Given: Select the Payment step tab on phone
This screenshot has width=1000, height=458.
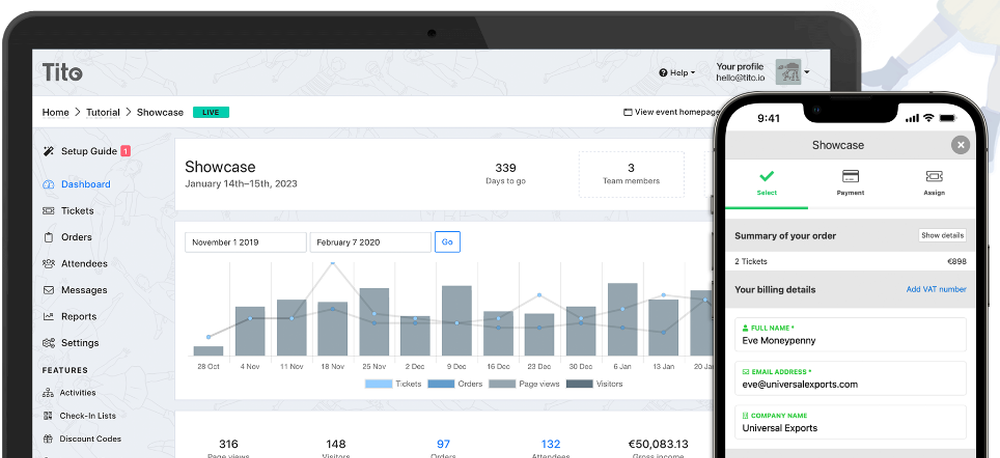Looking at the screenshot, I should [850, 182].
